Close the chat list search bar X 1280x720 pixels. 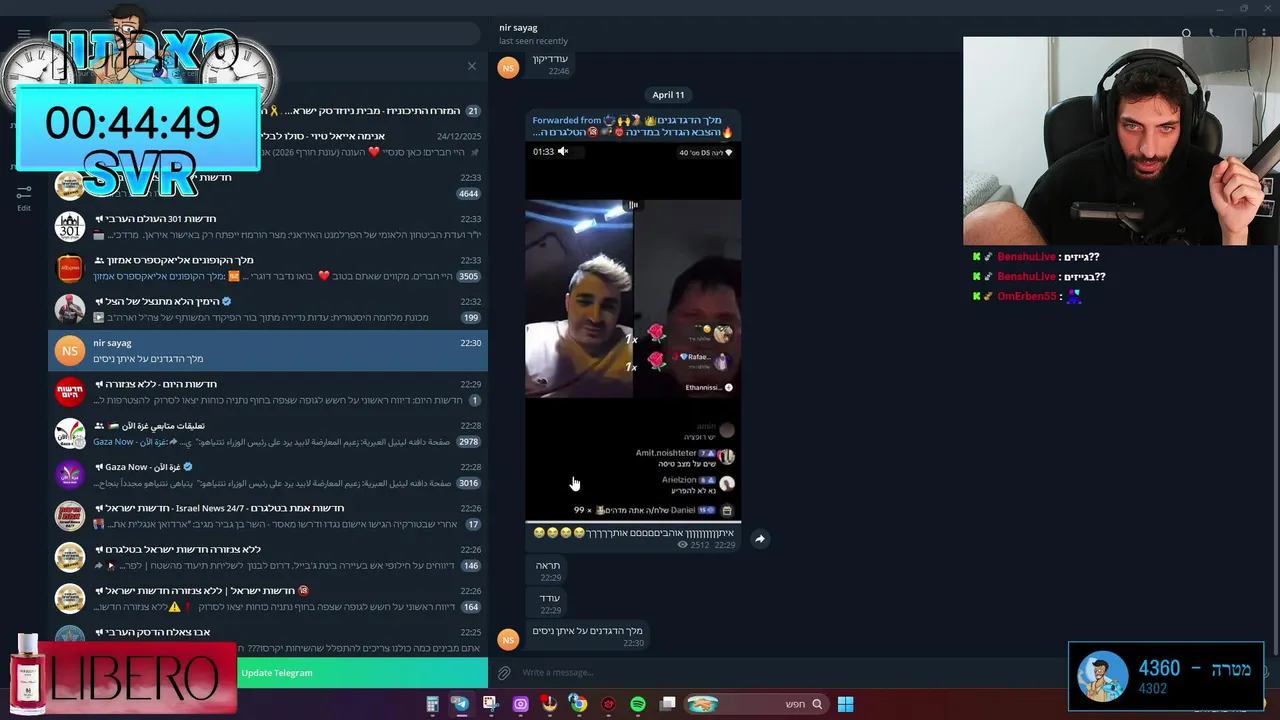pyautogui.click(x=472, y=66)
